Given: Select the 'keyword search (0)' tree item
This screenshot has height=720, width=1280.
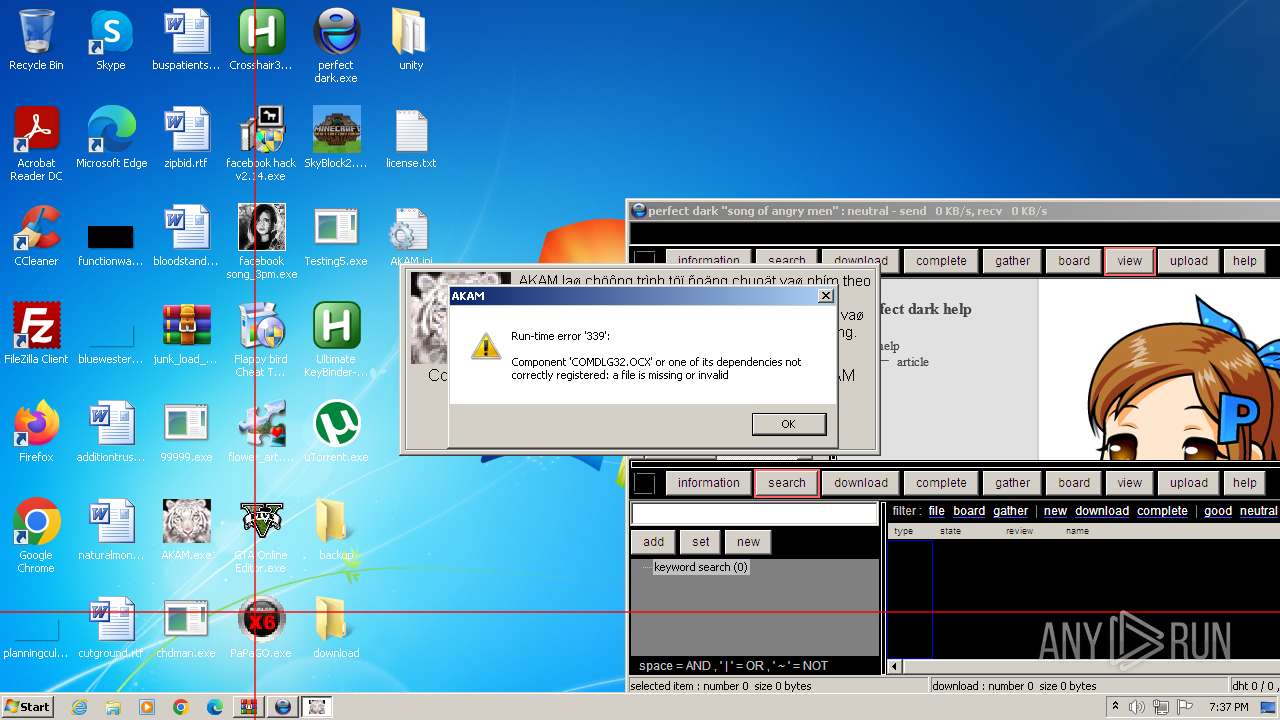Looking at the screenshot, I should (x=700, y=567).
